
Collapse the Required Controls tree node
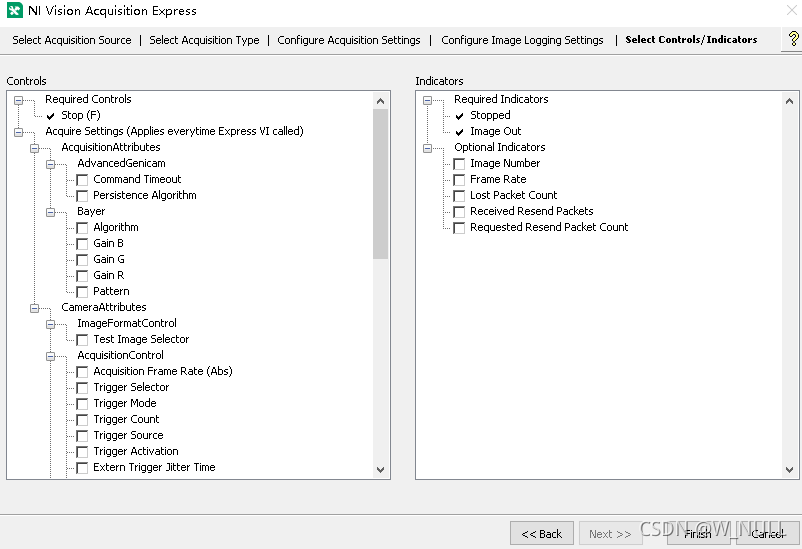18,100
